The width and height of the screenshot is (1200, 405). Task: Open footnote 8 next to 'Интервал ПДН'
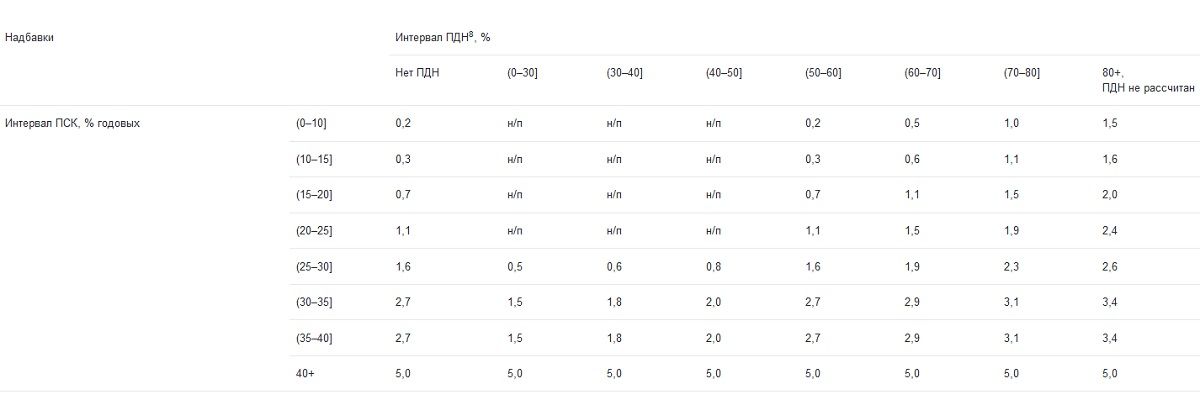[x=471, y=34]
